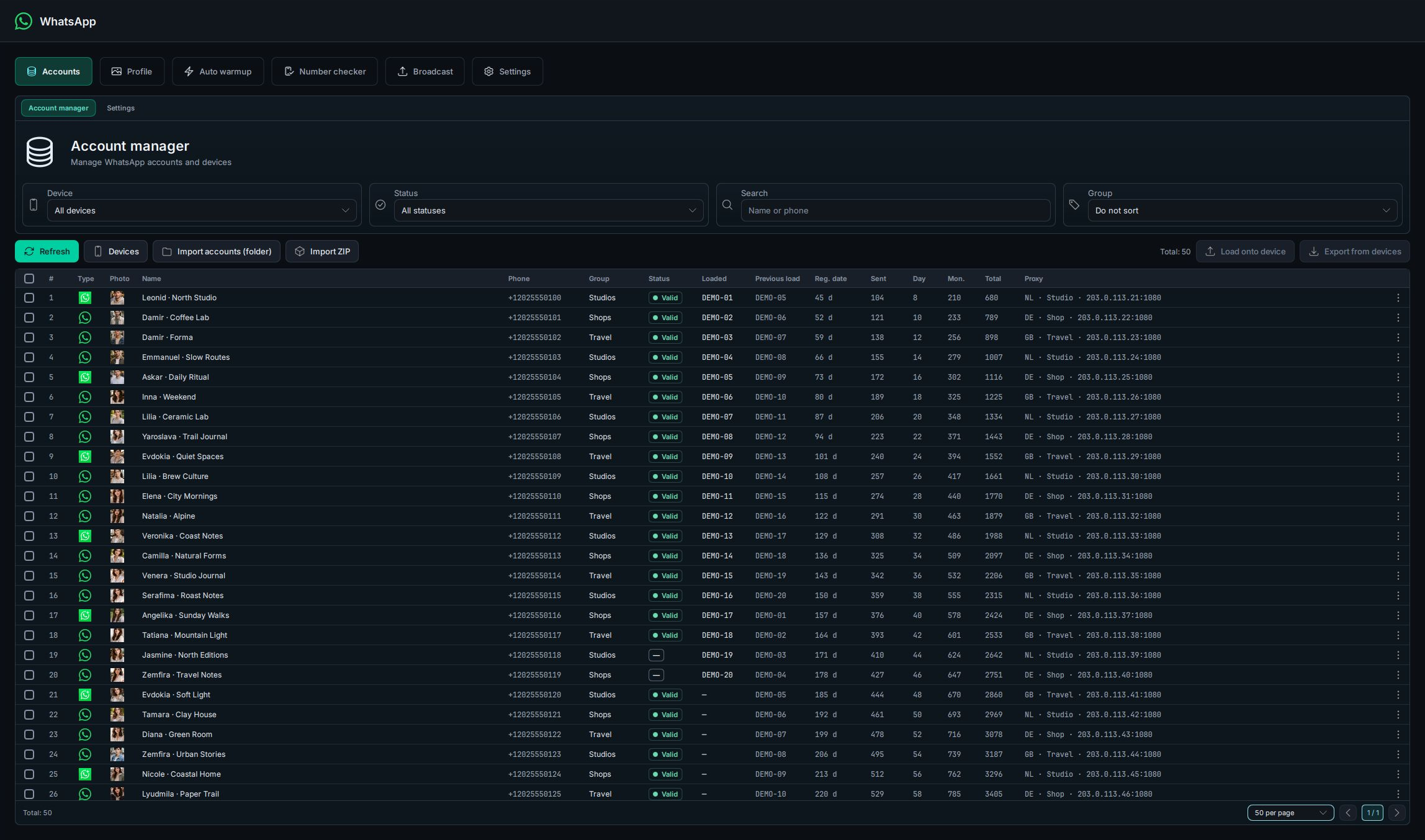The image size is (1425, 840).
Task: Click the Import ZIP button
Action: click(322, 251)
